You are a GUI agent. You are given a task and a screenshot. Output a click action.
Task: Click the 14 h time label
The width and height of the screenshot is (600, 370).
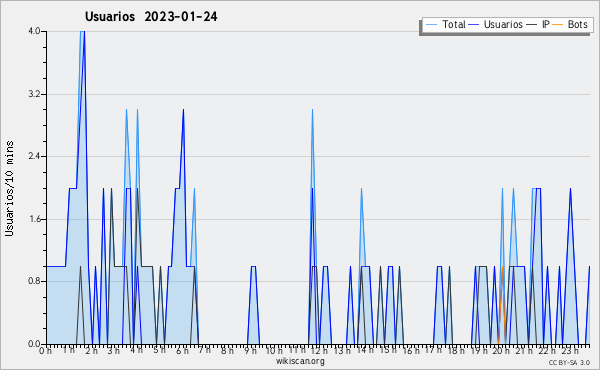pyautogui.click(x=365, y=350)
